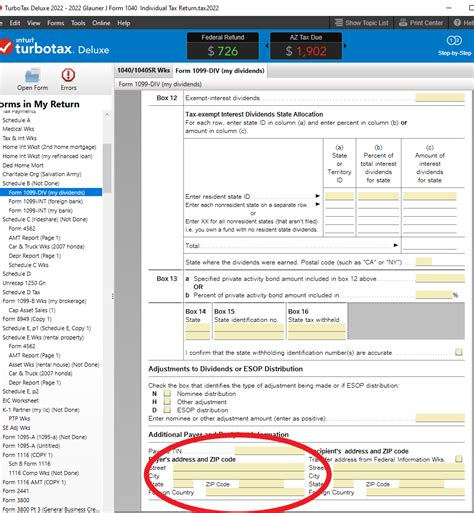The image size is (474, 513).
Task: Open the Open Form folder icon
Action: [x=33, y=75]
